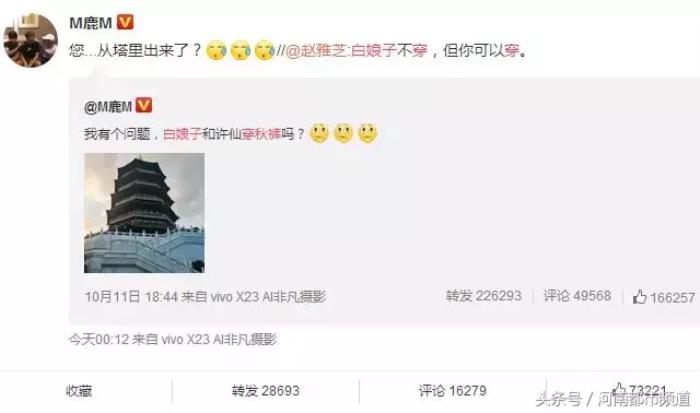Viewport: 700px width, 413px height.
Task: Click the middle smiley emoji in the quoted post
Action: pos(343,133)
